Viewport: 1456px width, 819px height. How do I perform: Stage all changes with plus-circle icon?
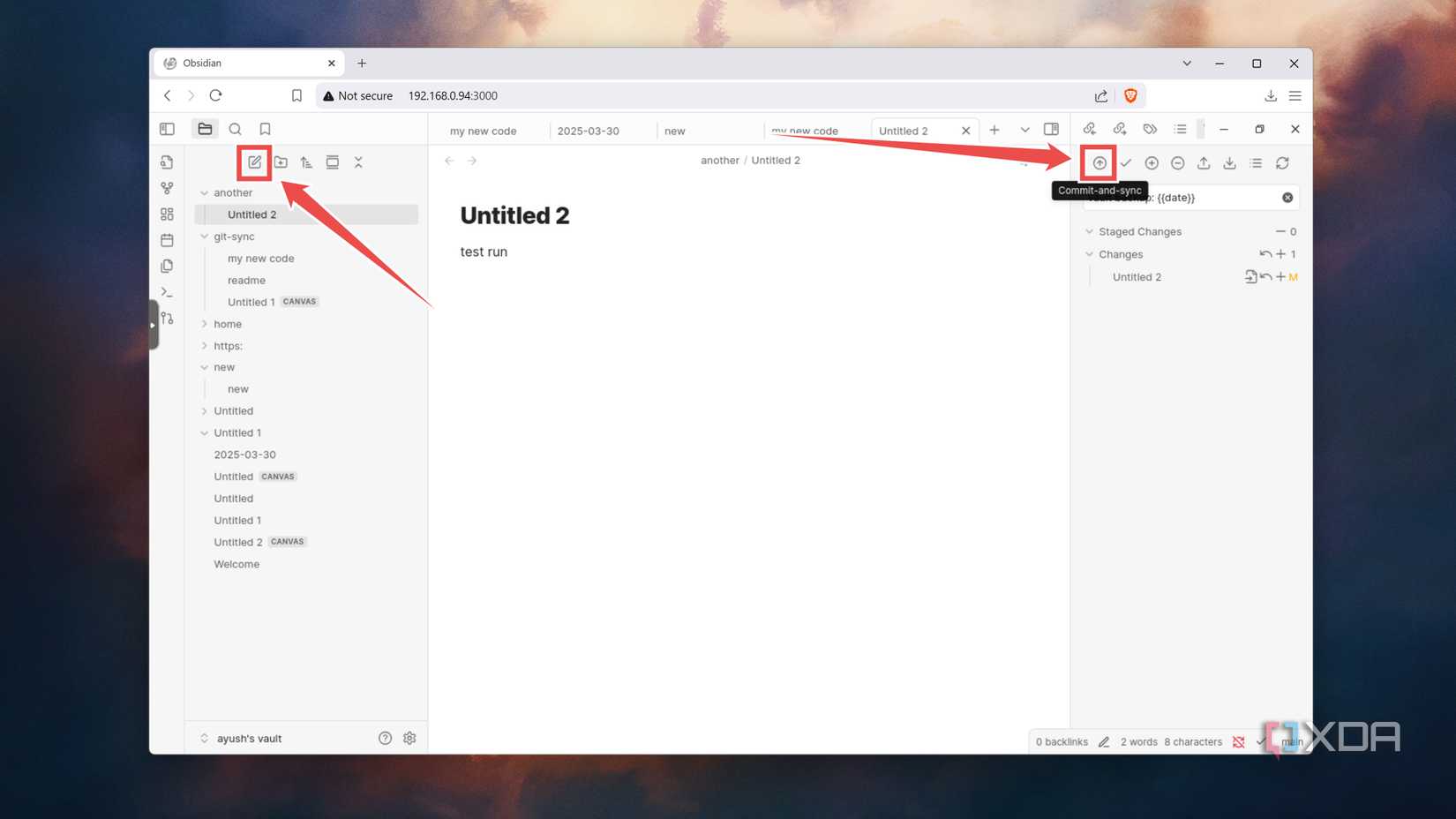coord(1152,163)
